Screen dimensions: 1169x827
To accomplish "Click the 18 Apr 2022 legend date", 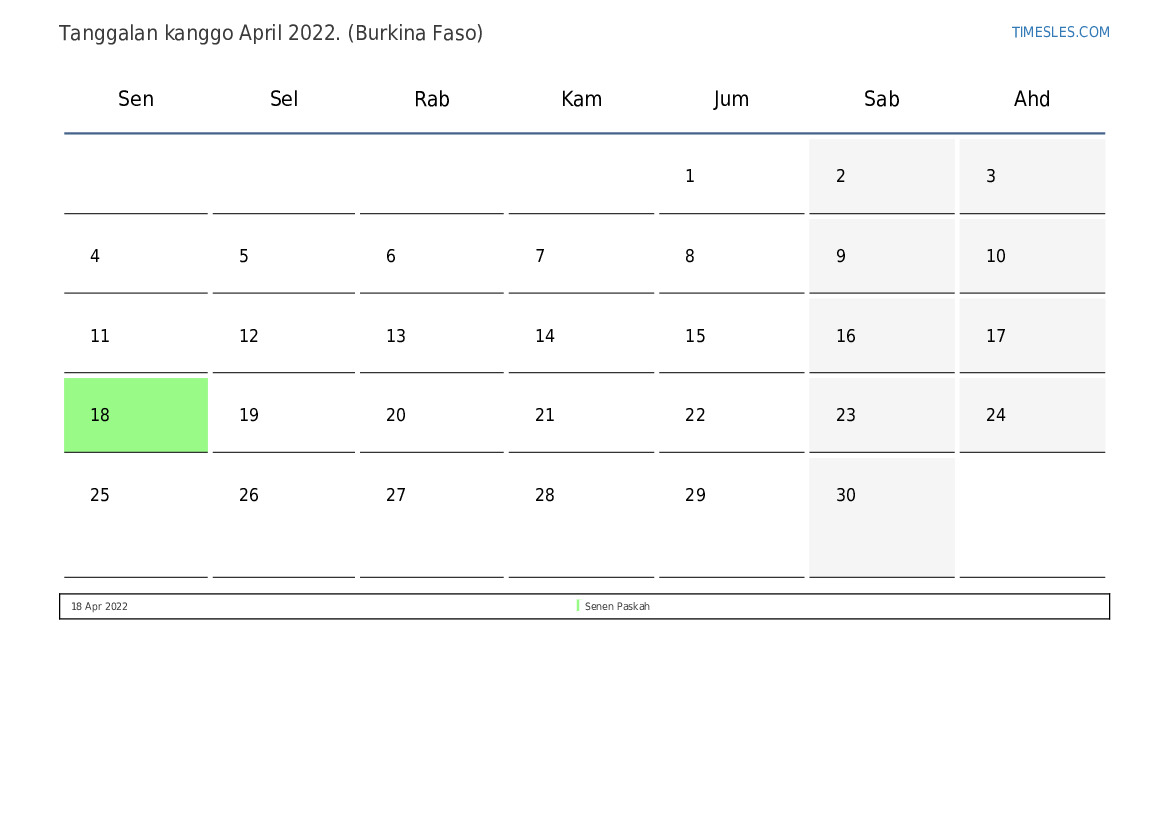I will click(x=99, y=606).
